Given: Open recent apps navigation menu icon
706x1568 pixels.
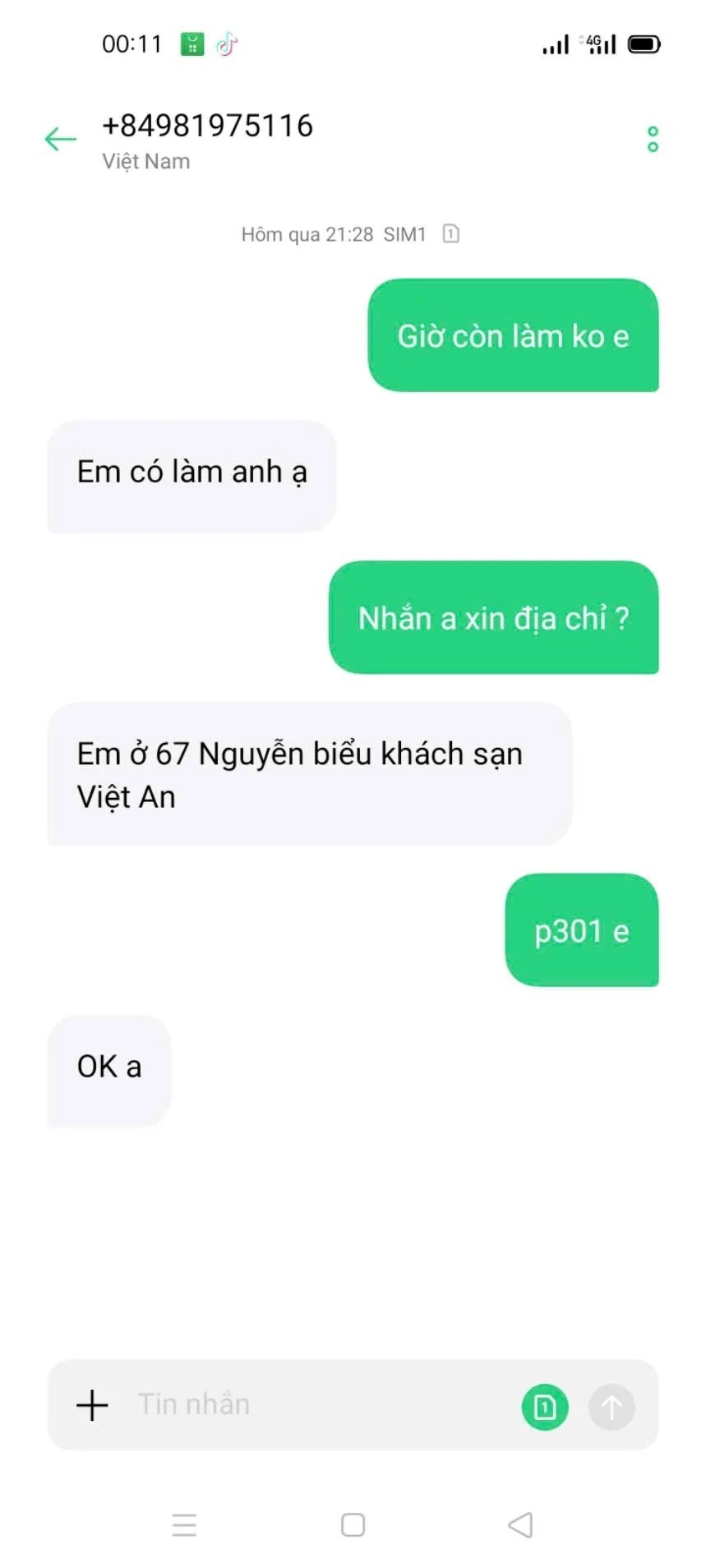Looking at the screenshot, I should click(184, 1524).
